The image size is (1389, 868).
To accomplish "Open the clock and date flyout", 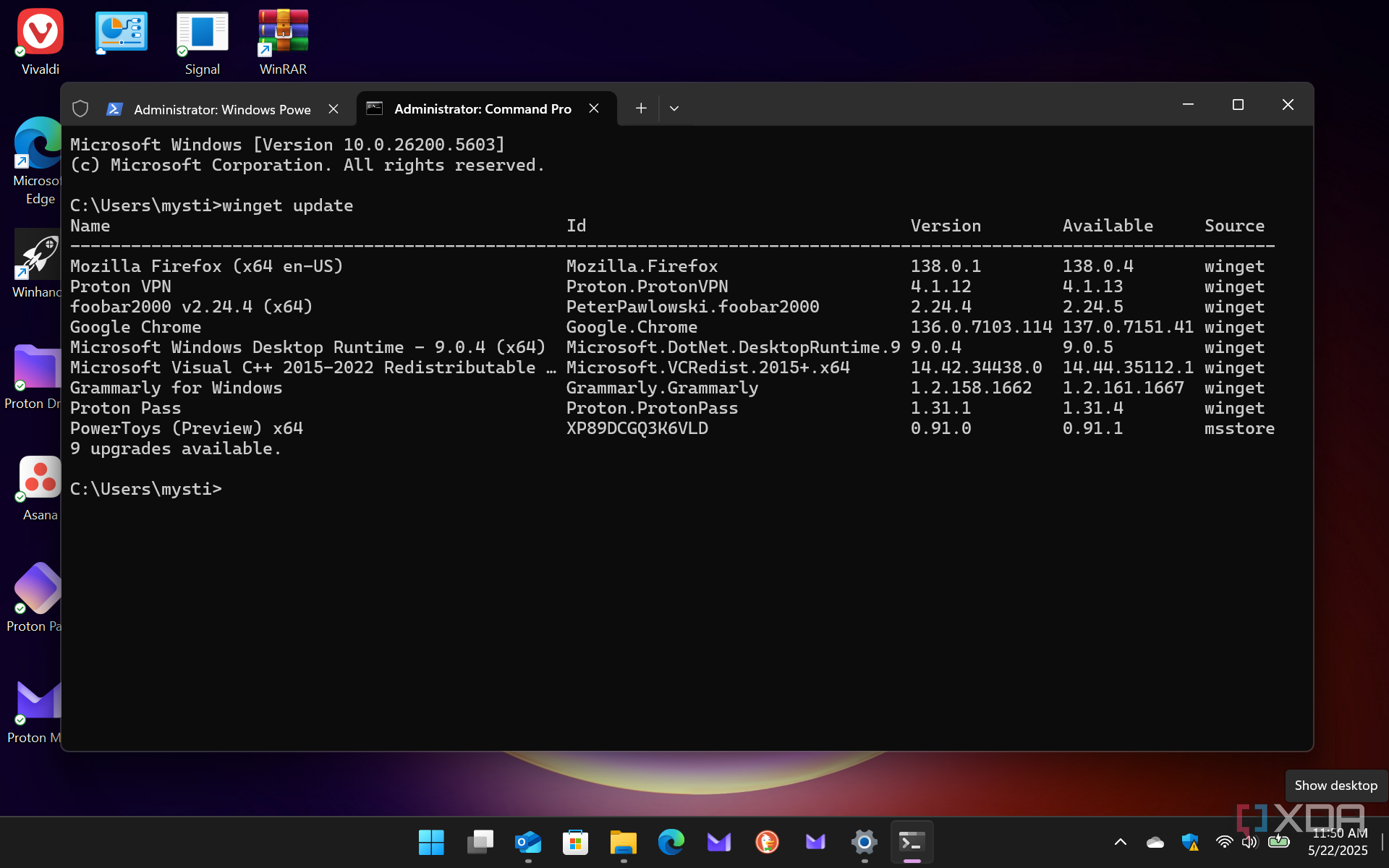I will click(x=1338, y=842).
